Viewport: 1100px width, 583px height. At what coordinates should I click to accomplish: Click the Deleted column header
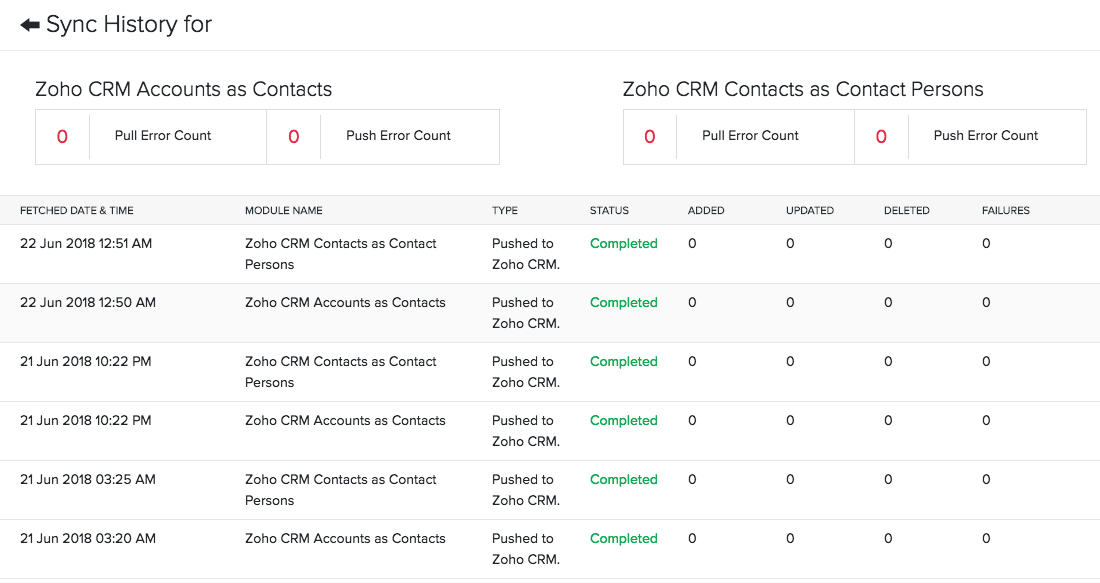(907, 211)
